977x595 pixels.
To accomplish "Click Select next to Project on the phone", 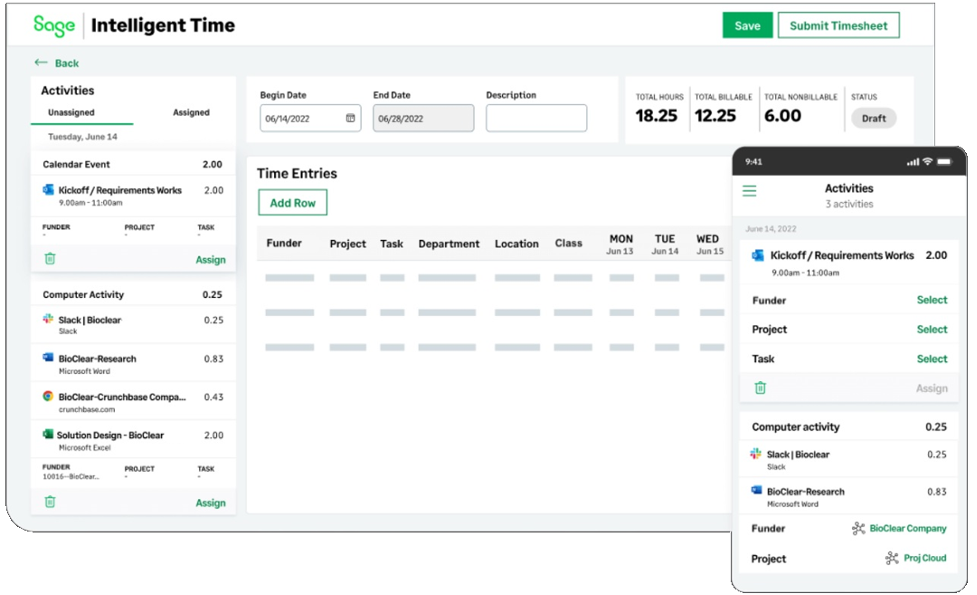I will pyautogui.click(x=932, y=329).
